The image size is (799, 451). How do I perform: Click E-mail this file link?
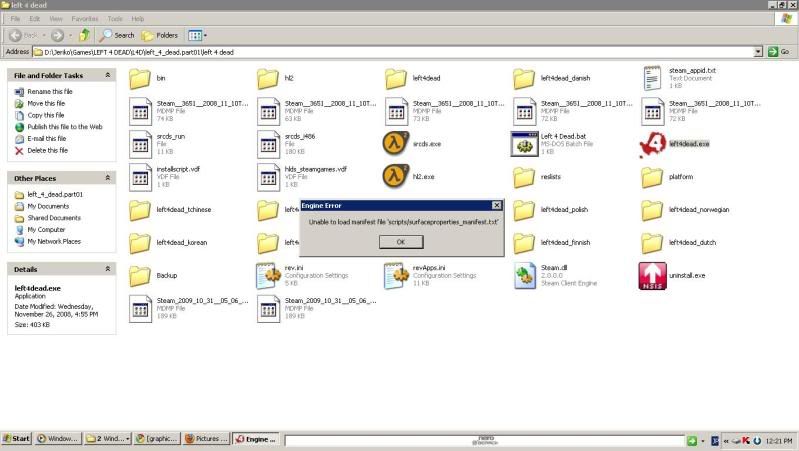point(47,139)
